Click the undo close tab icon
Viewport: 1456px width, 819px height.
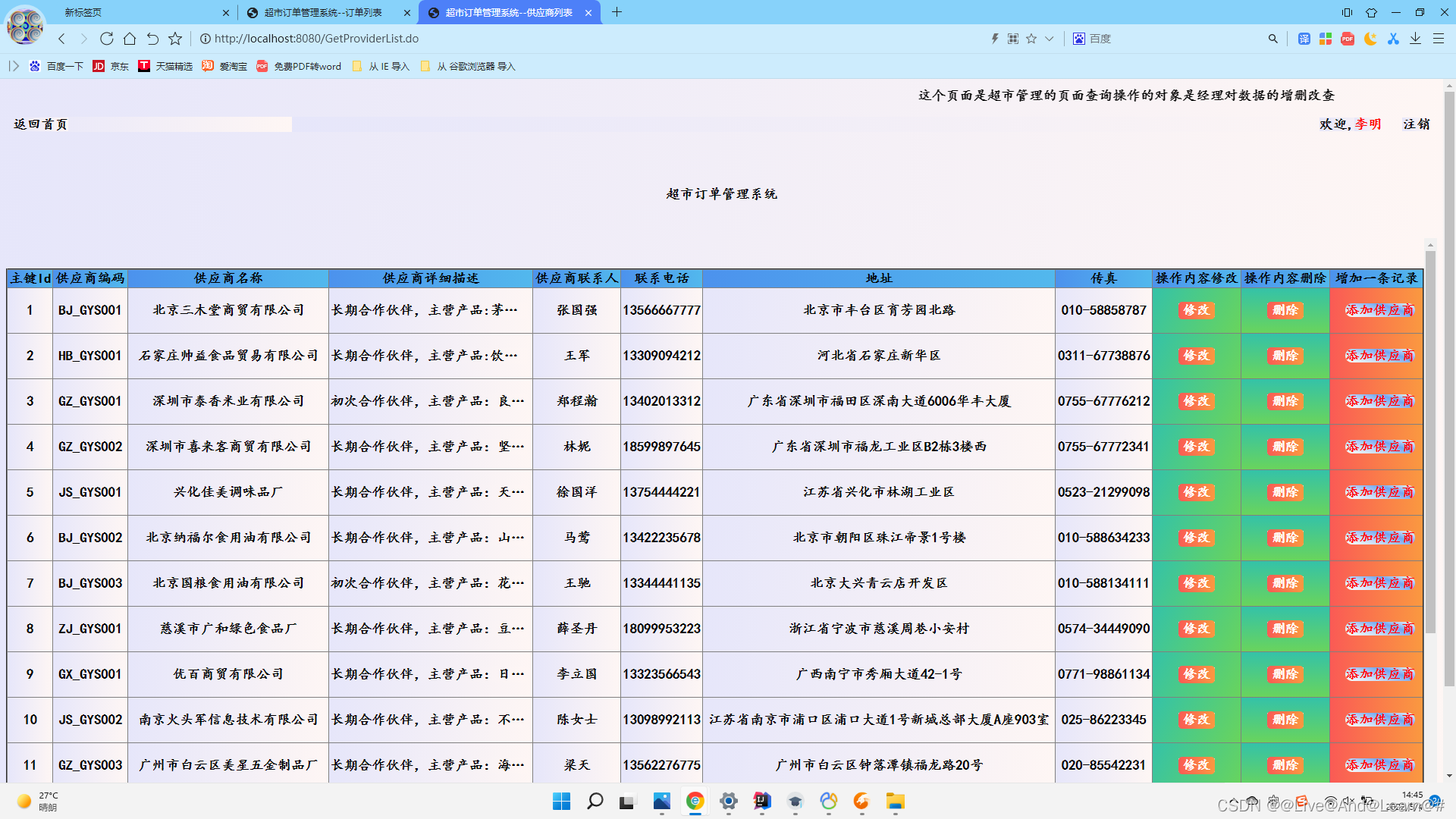(152, 39)
